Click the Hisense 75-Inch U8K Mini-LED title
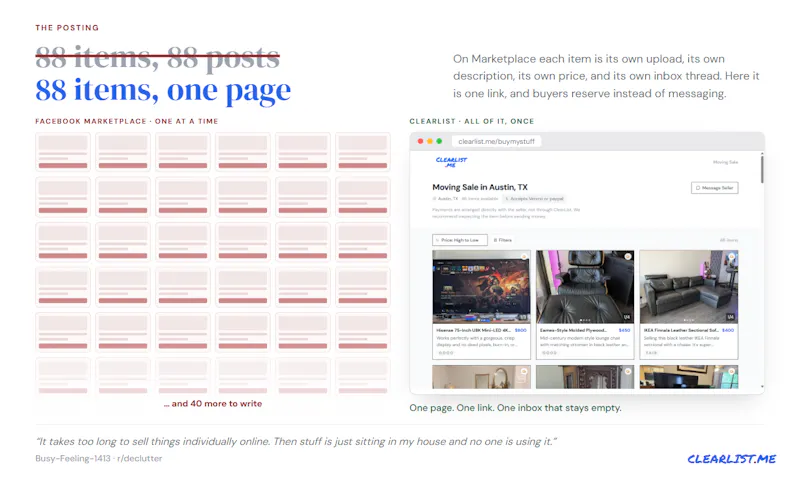 (474, 330)
